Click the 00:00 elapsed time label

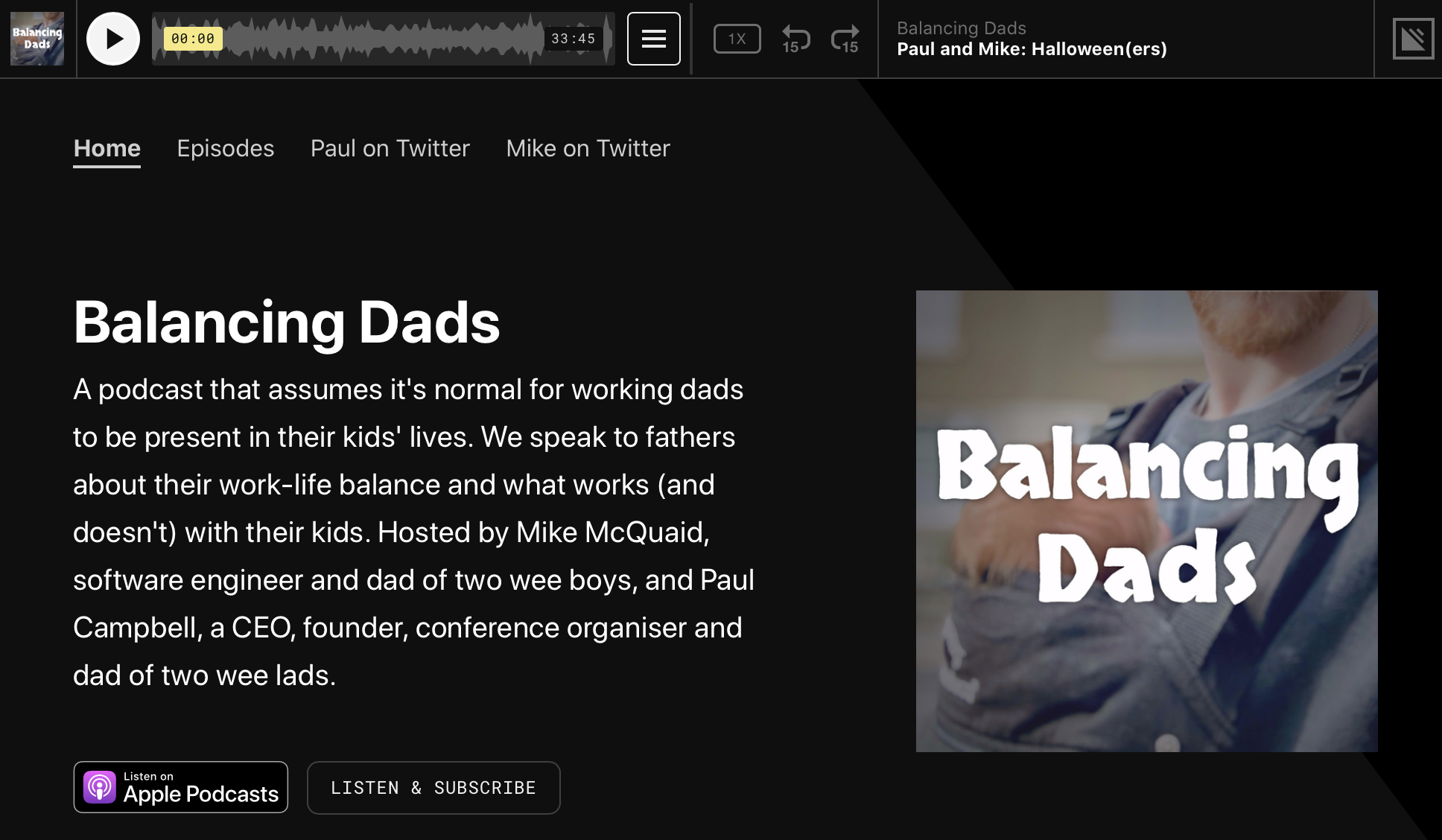tap(193, 39)
